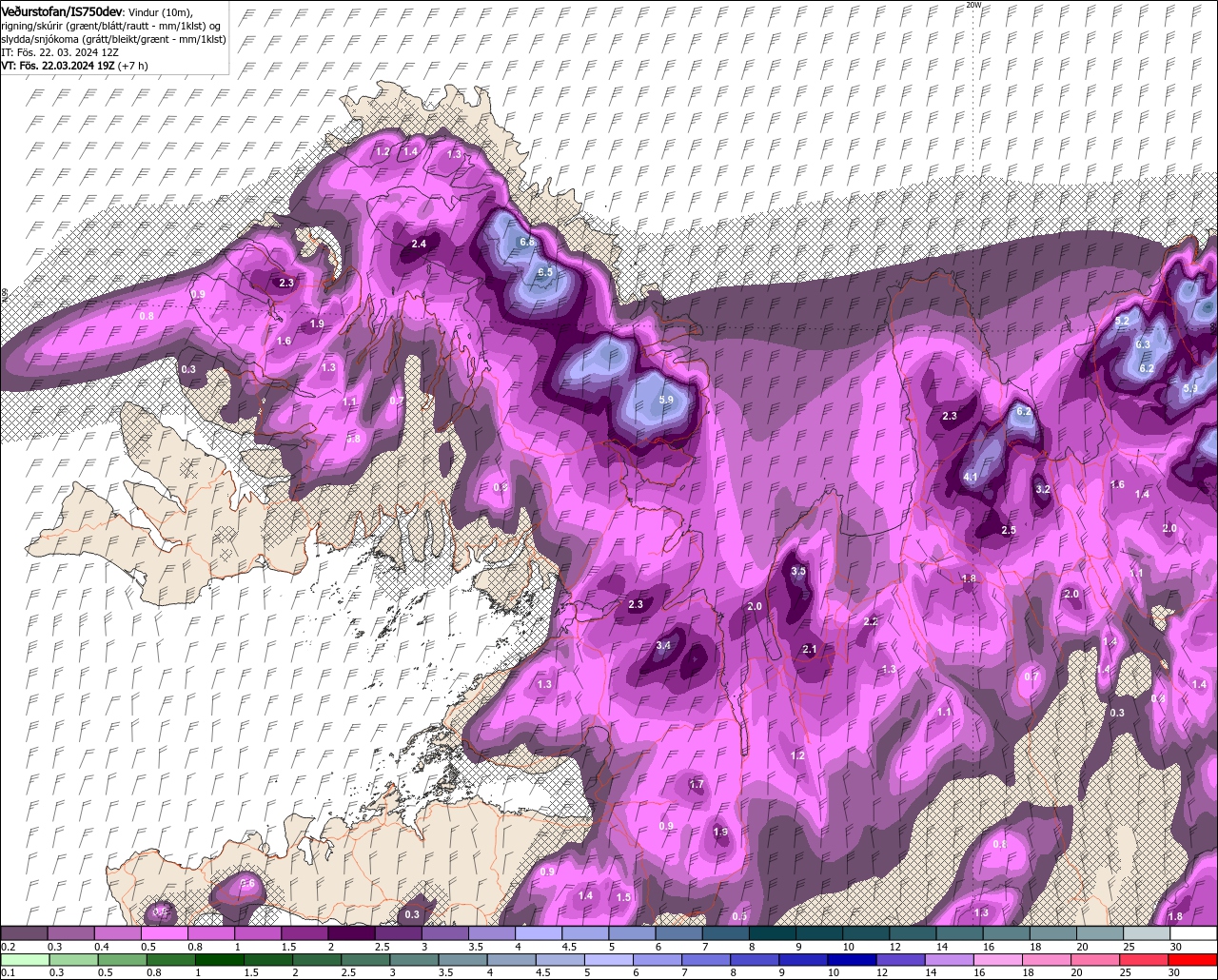Screen dimensions: 1218x980
Task: Click the white swatch after 30 in snow legend
Action: tap(1193, 933)
